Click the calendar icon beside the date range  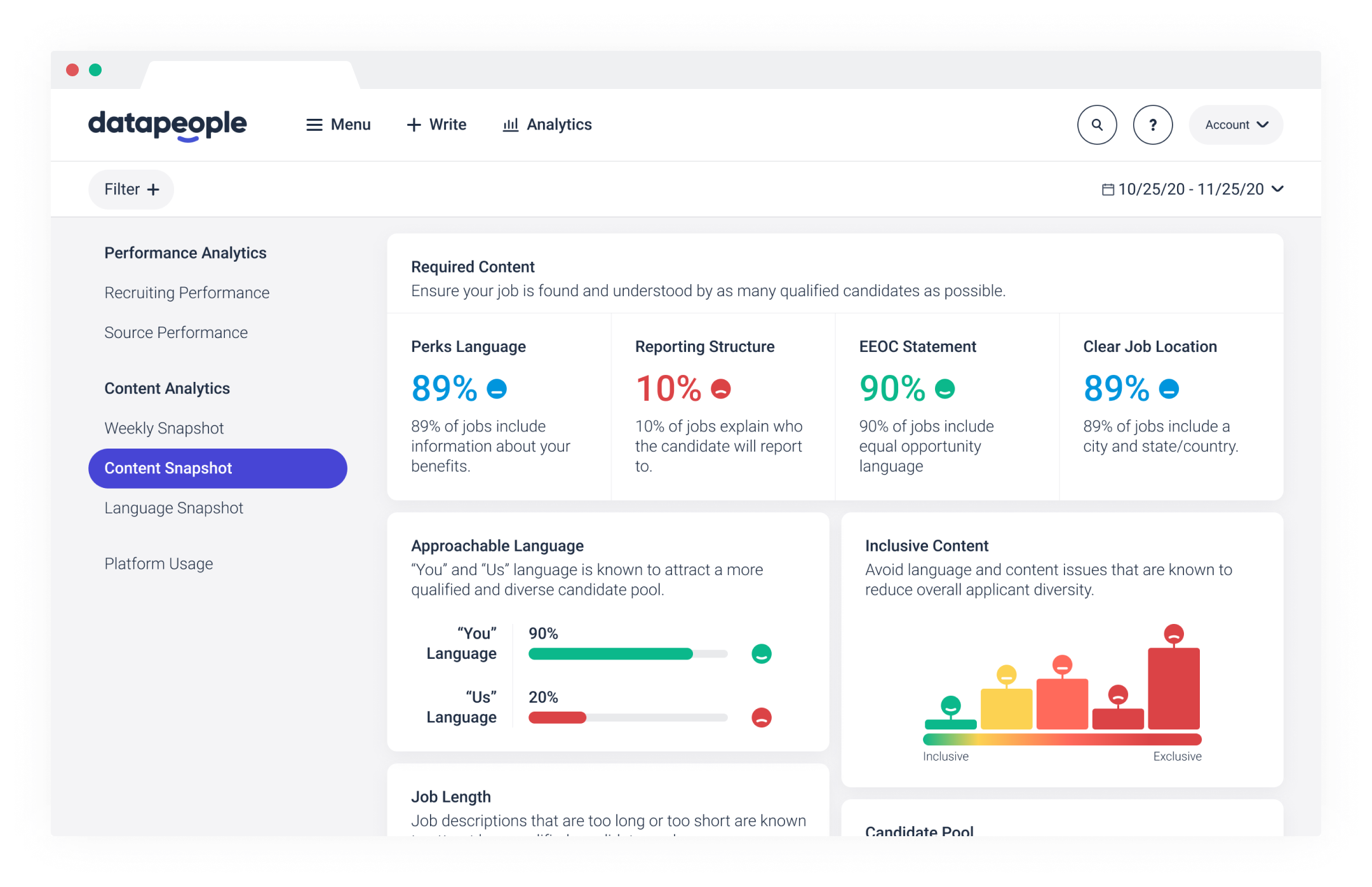click(1107, 189)
